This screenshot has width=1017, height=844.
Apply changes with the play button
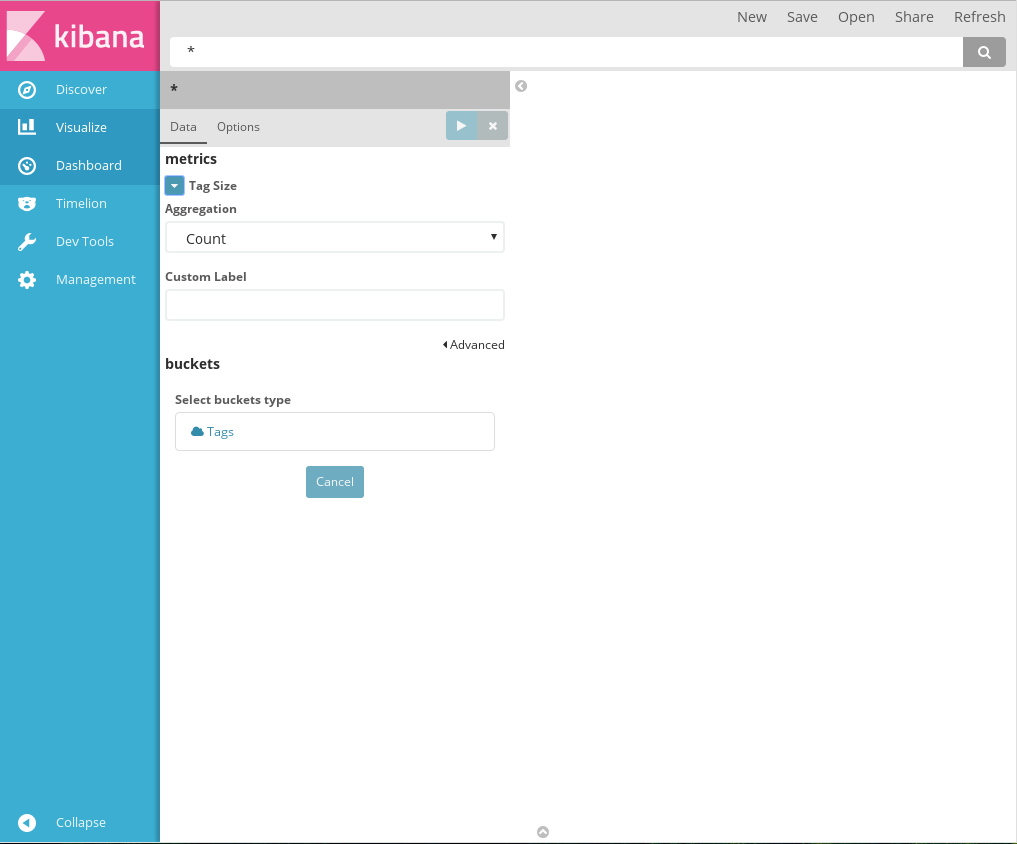pyautogui.click(x=461, y=126)
